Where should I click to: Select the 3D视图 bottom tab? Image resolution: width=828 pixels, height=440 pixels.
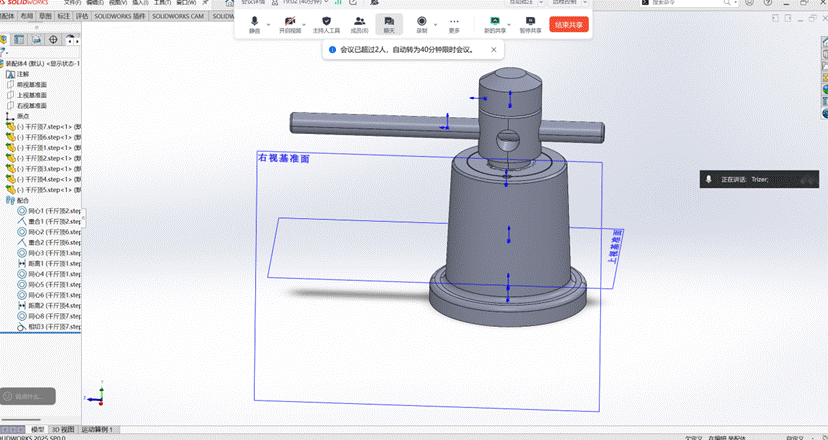coord(63,428)
